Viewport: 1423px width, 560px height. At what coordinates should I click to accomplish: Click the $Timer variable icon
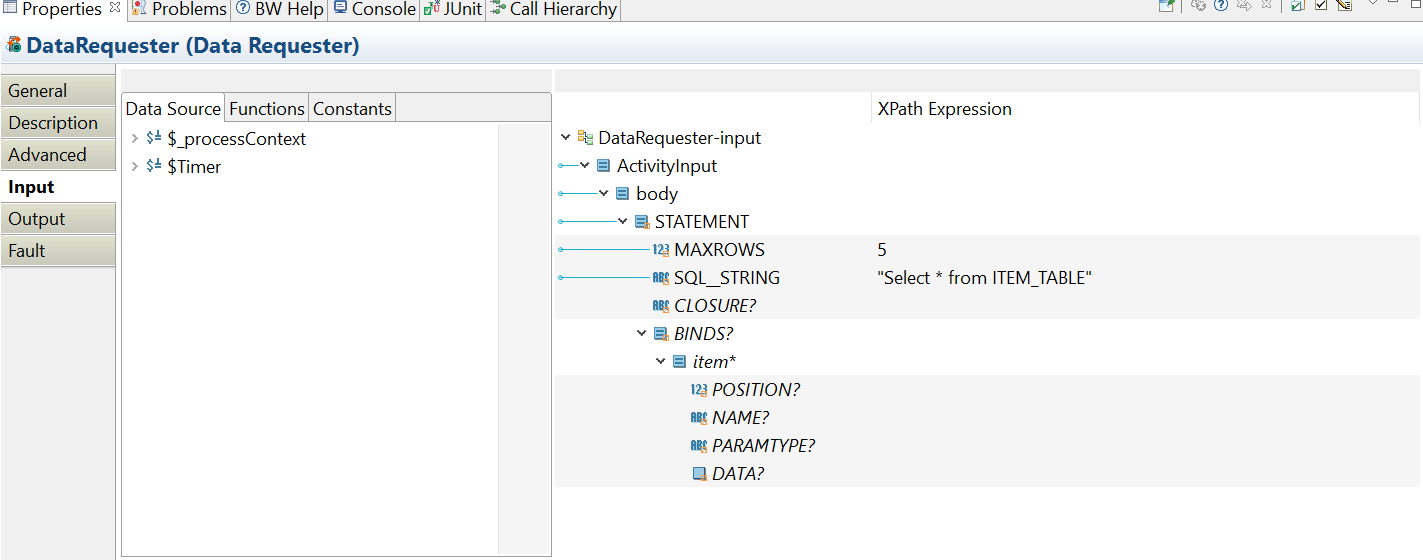point(154,167)
